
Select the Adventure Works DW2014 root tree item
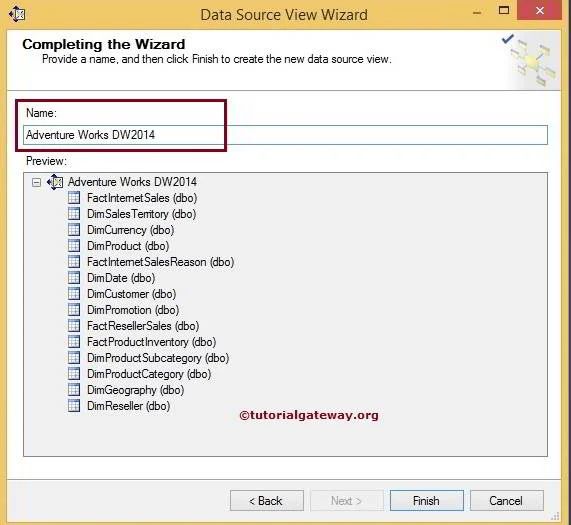132,182
